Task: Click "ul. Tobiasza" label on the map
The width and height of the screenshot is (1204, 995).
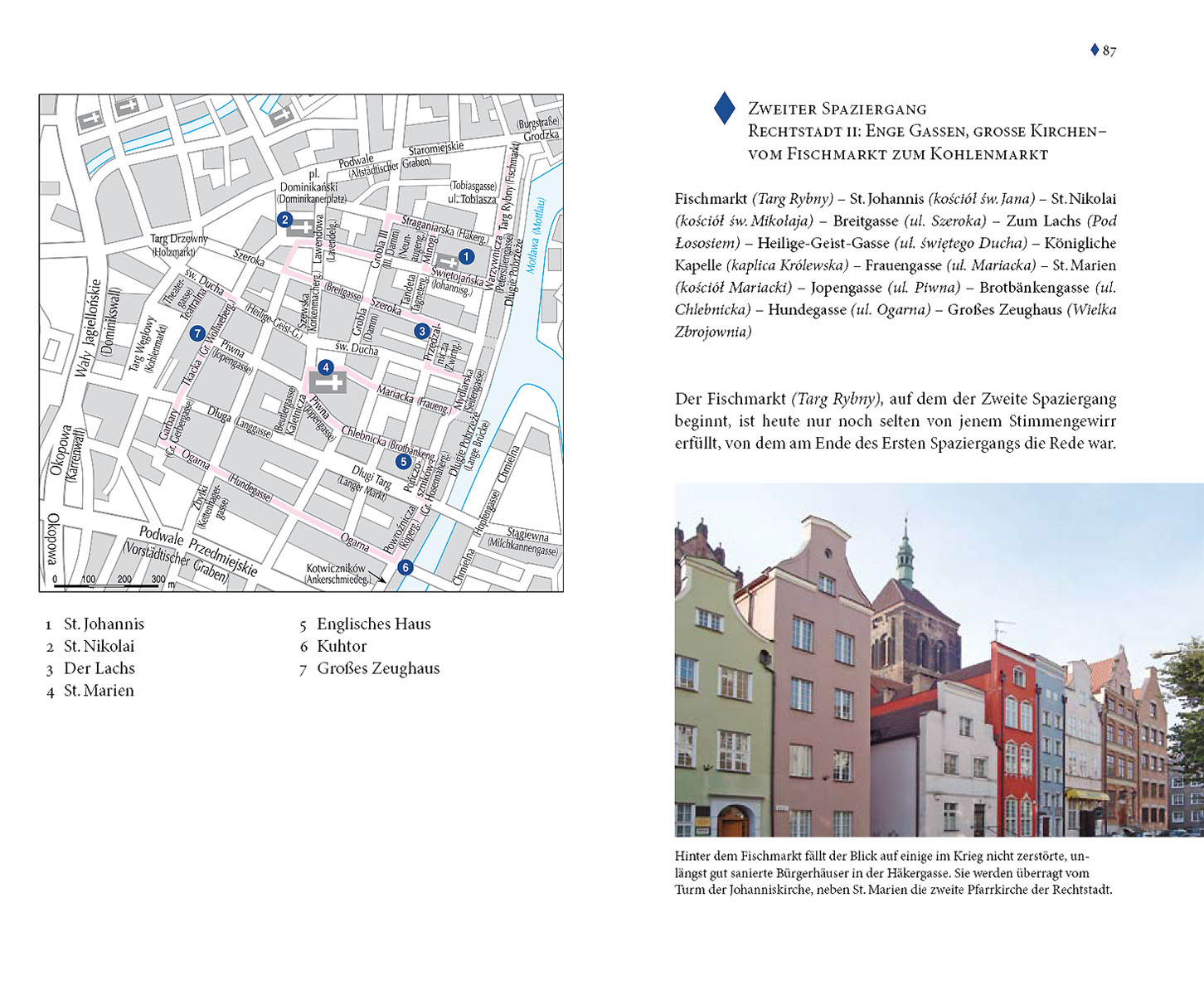Action: pos(473,199)
